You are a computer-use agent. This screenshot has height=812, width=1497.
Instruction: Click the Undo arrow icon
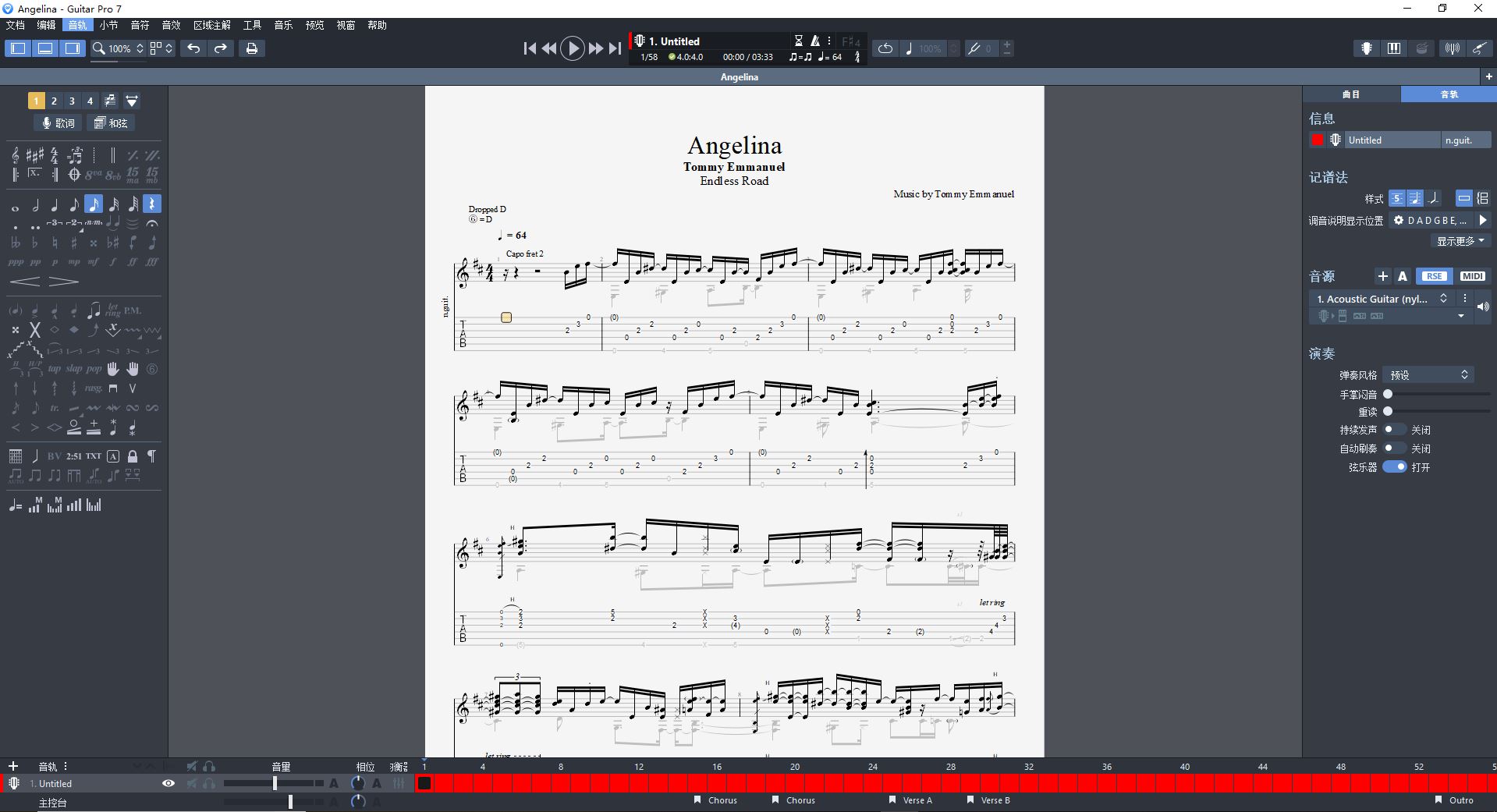coord(193,48)
